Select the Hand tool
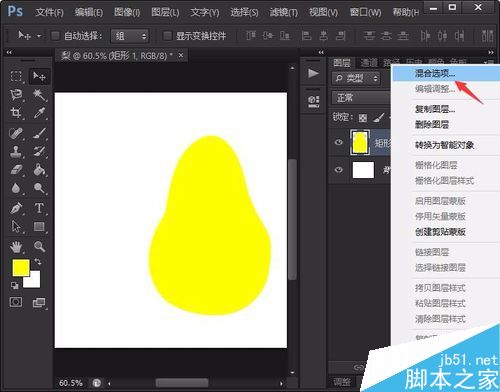Screen dimensions: 500x392 pyautogui.click(x=16, y=247)
